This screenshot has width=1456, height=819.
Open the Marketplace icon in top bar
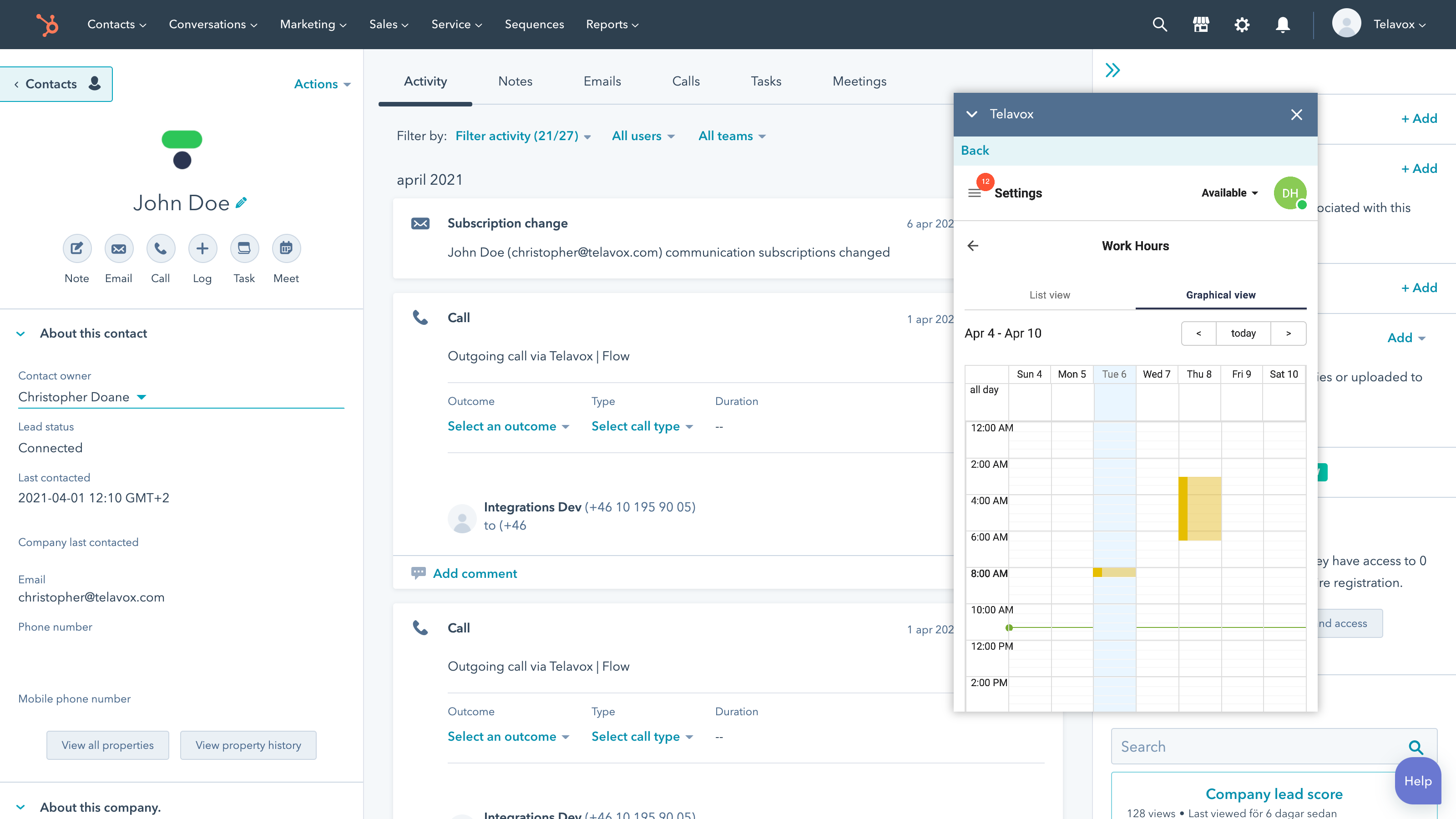point(1201,24)
